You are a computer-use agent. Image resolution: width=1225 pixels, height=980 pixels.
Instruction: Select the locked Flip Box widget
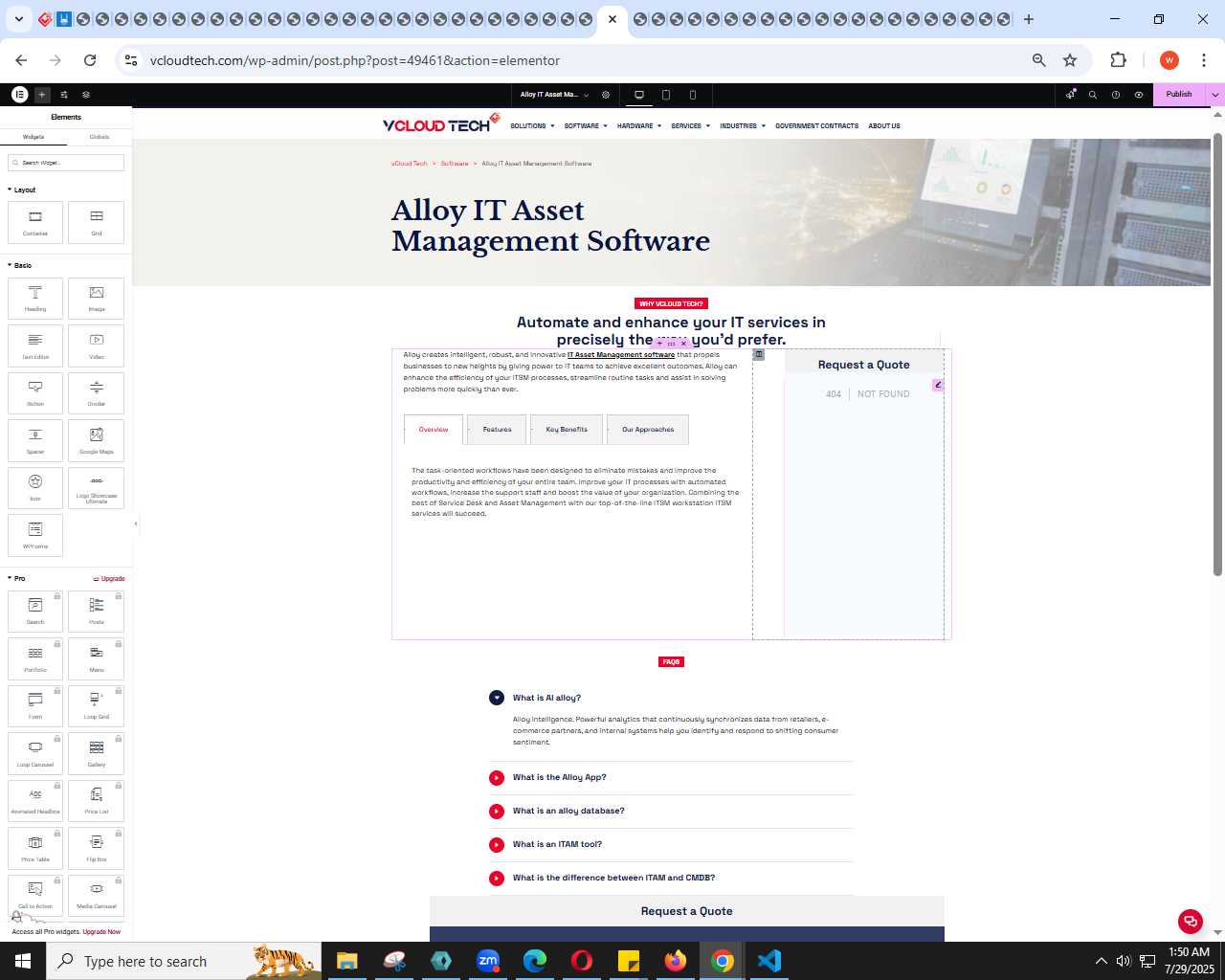tap(97, 849)
